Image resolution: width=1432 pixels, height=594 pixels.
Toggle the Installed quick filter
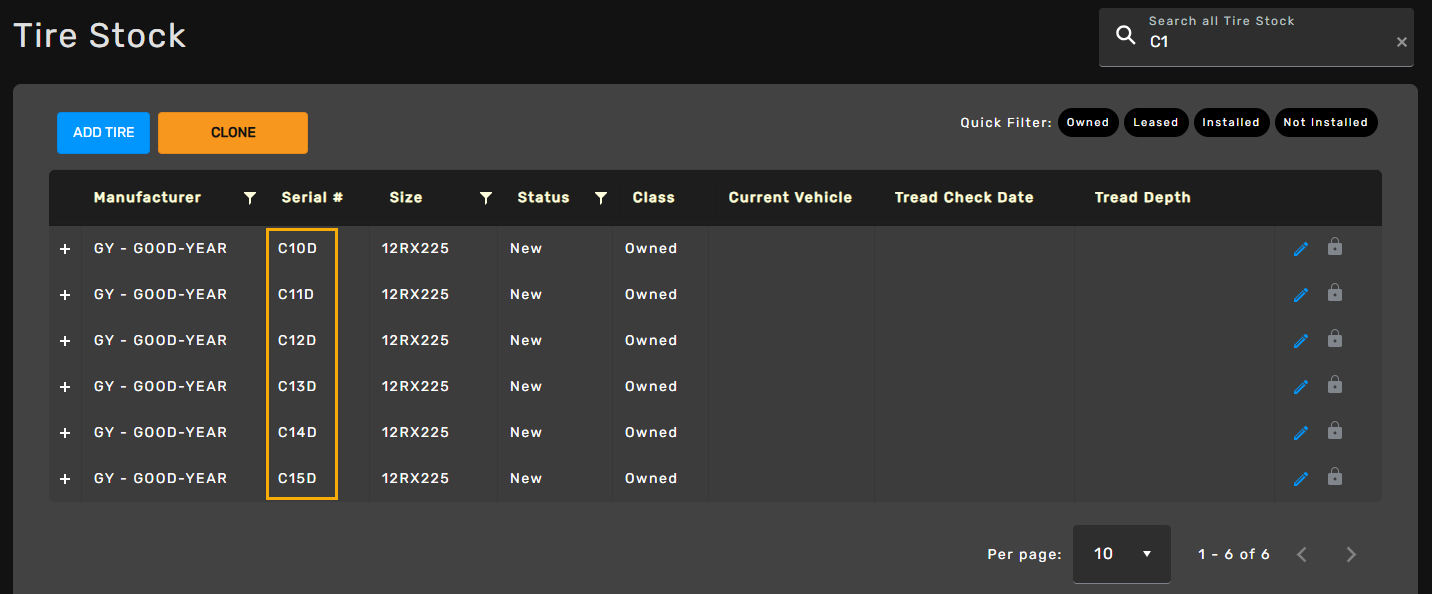(1230, 122)
